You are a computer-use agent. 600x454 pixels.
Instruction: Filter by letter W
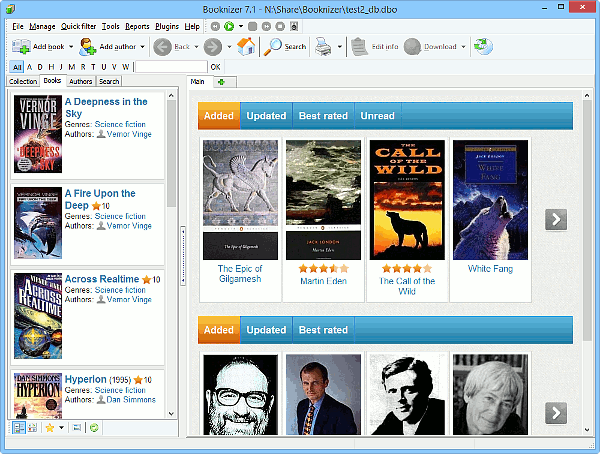point(125,67)
